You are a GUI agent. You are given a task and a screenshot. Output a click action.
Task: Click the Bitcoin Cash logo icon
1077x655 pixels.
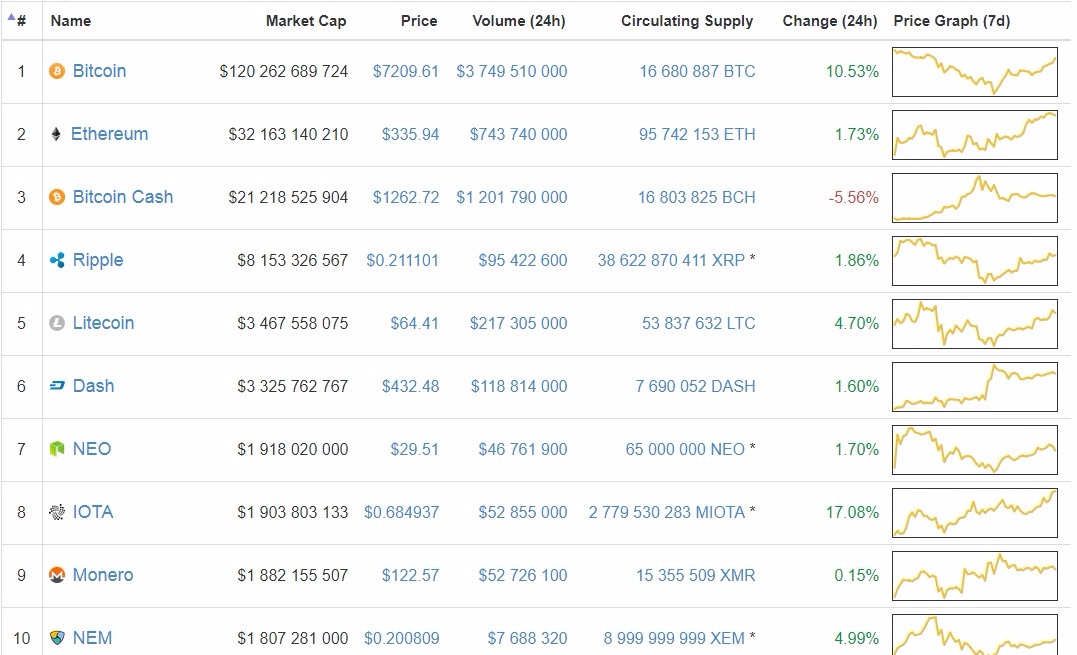coord(57,197)
